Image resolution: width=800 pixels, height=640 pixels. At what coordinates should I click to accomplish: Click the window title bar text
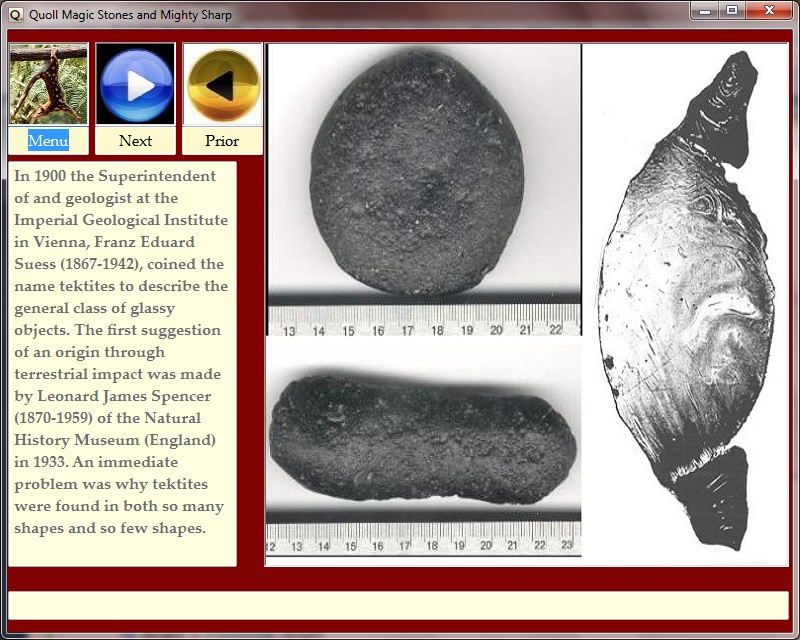[130, 14]
